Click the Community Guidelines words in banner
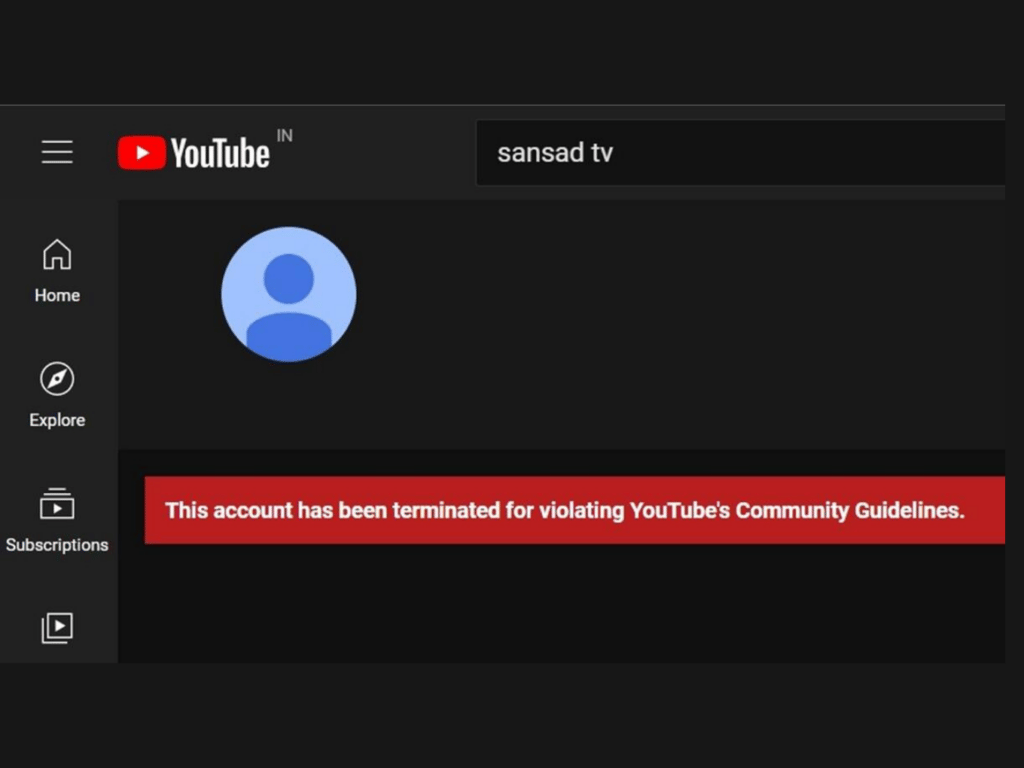 coord(850,510)
